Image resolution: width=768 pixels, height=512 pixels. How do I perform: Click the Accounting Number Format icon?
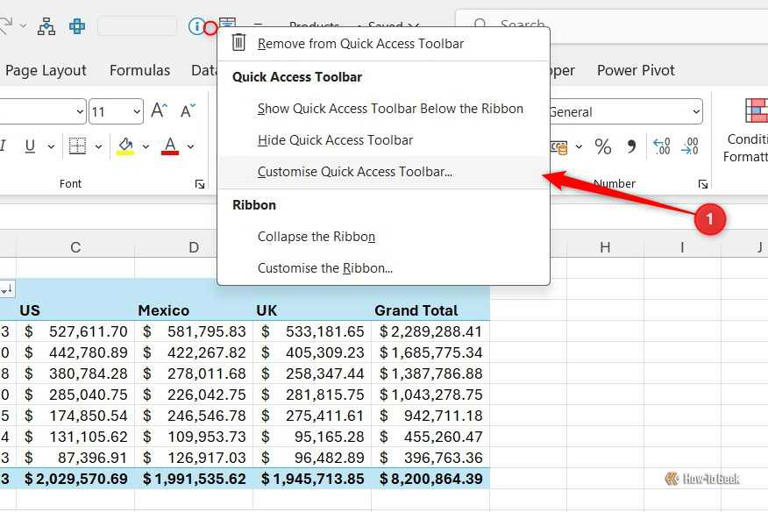point(559,146)
